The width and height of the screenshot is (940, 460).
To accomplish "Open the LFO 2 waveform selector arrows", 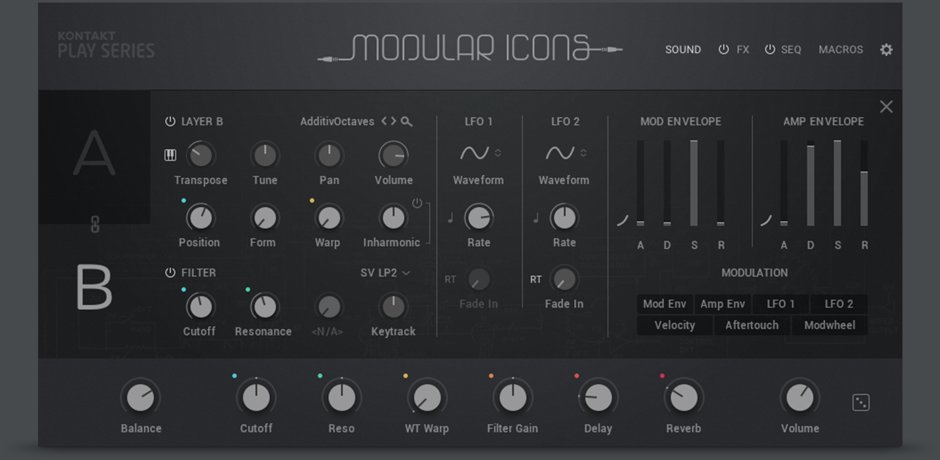I will coord(583,153).
